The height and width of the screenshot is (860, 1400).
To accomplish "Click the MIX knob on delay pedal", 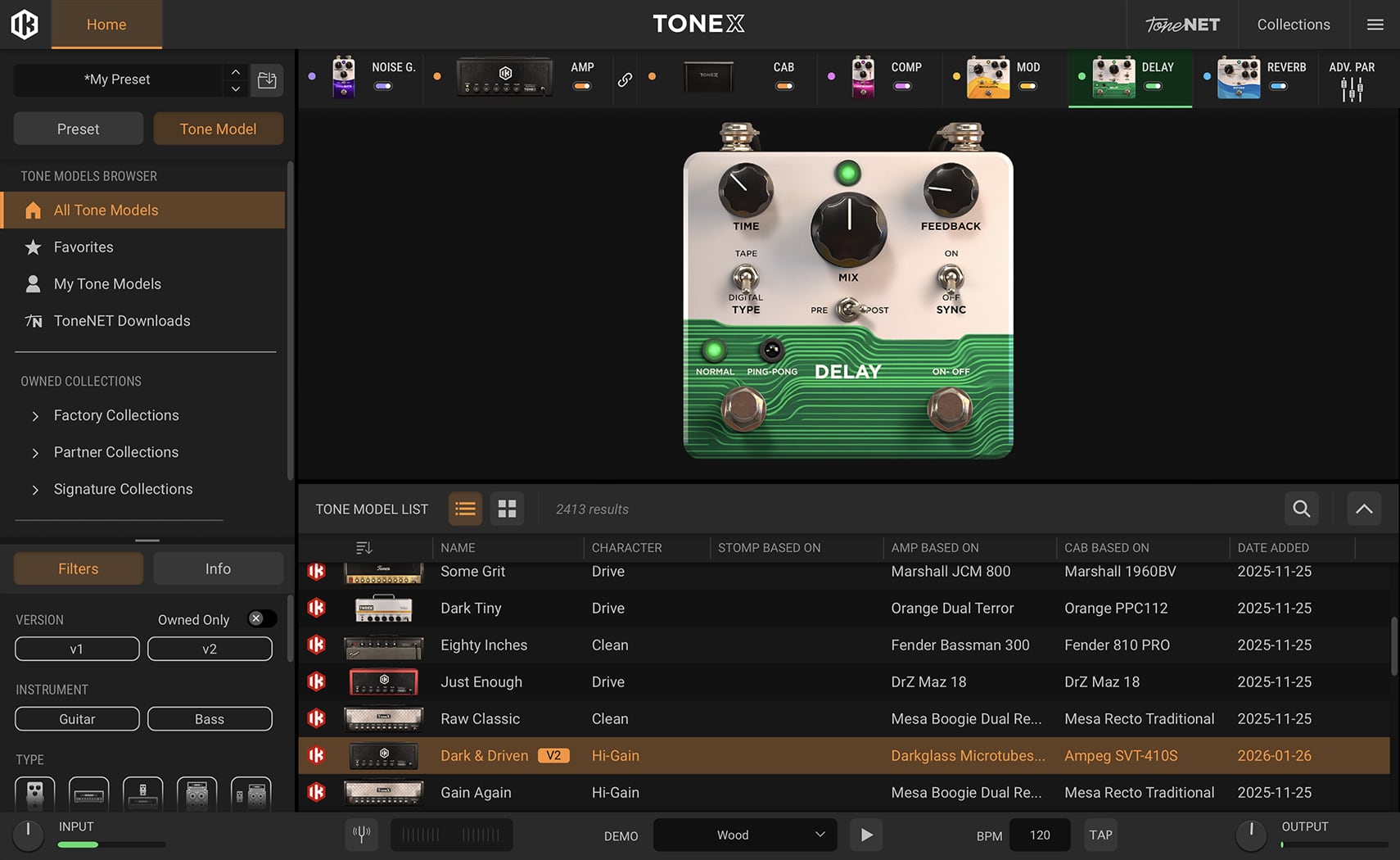I will [848, 229].
